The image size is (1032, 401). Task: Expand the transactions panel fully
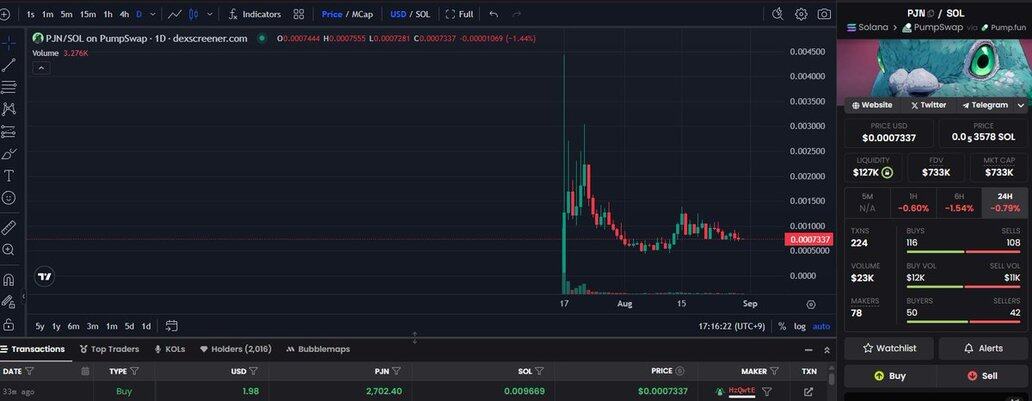(x=827, y=350)
